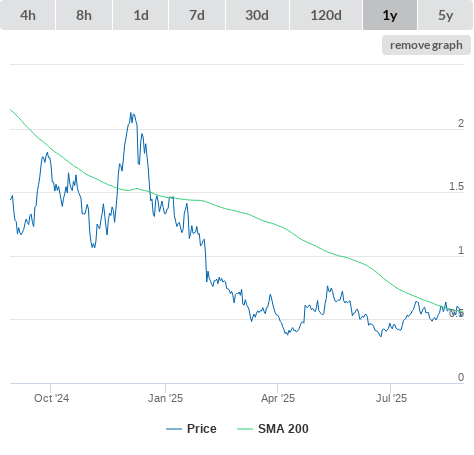
Task: Click the Oct '24 axis label
Action: [51, 398]
